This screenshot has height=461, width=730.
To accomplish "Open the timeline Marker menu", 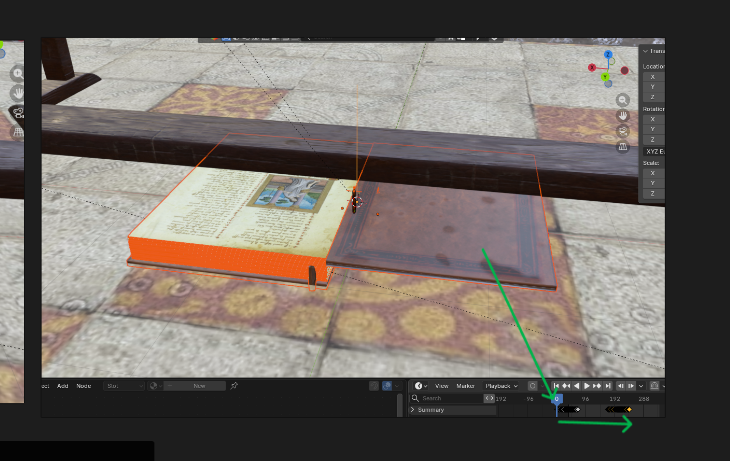I will coord(465,386).
